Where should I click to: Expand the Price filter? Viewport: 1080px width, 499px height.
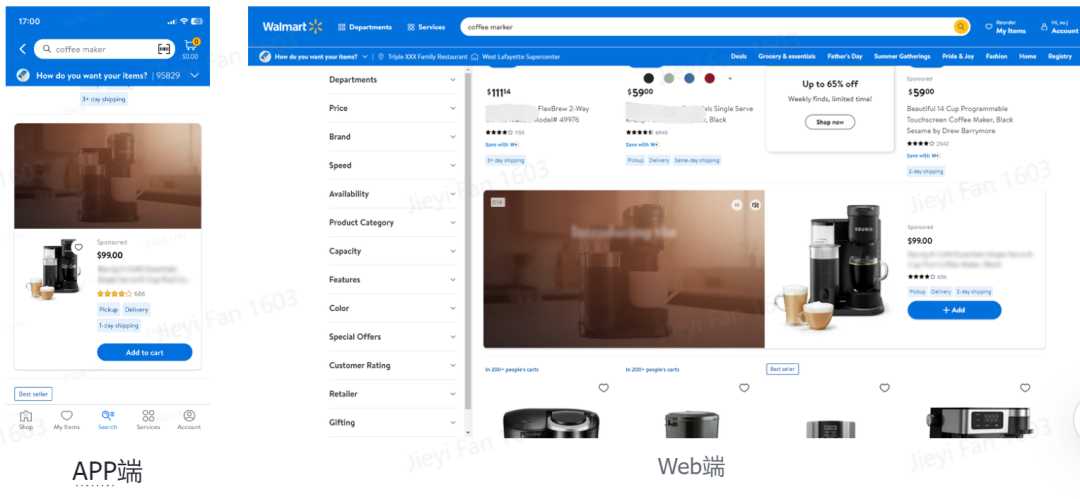[x=392, y=108]
